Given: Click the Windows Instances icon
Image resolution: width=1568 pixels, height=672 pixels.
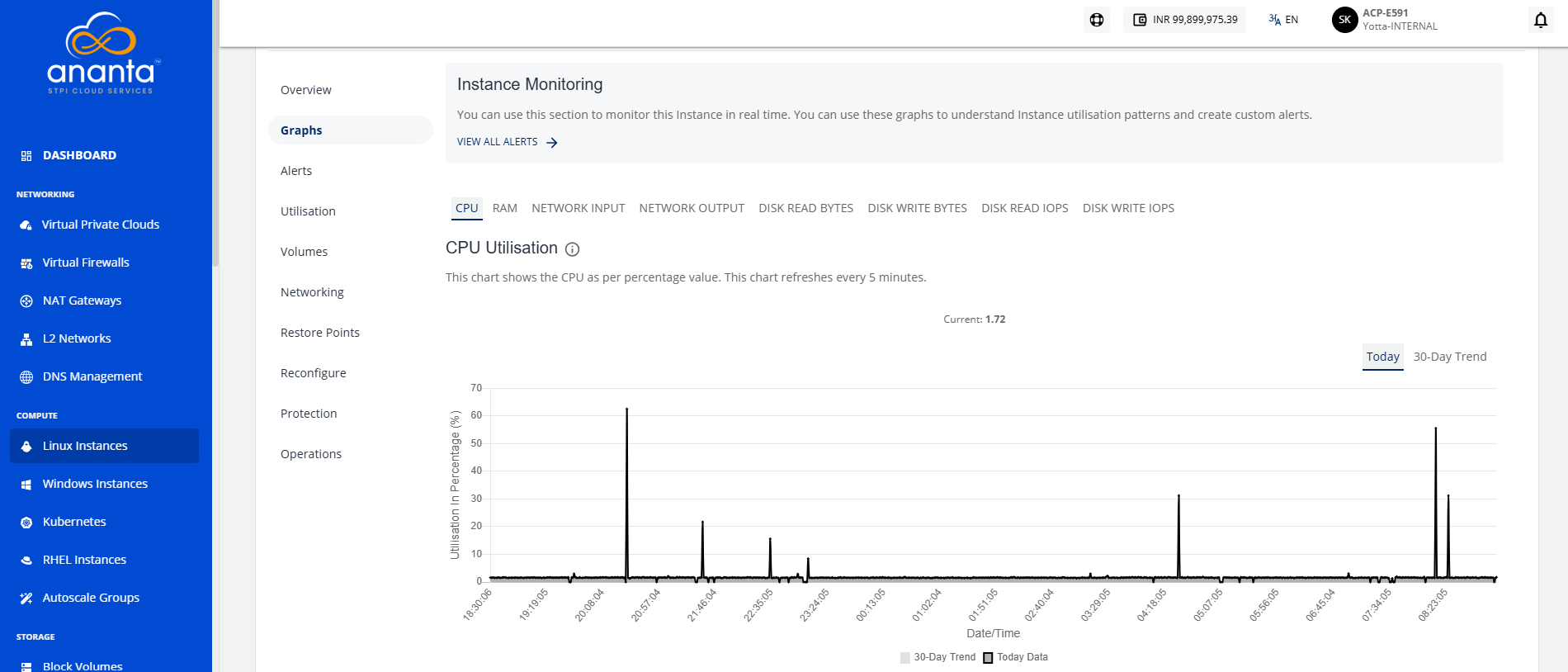Looking at the screenshot, I should click(x=26, y=484).
